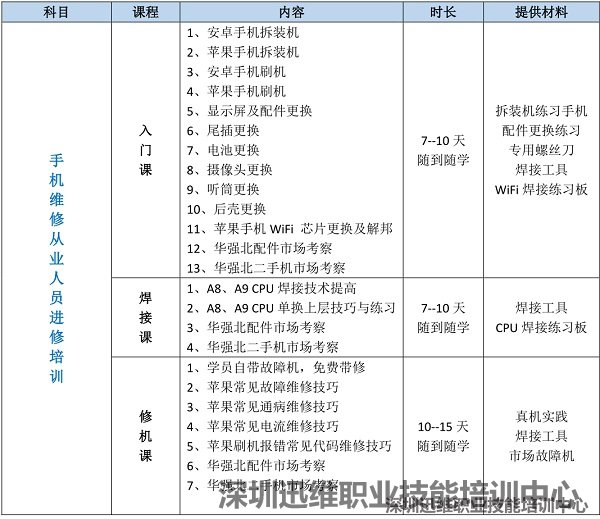Click line 2、A8、A9 CPU 单换上层技巧与练习
The image size is (600, 519).
291,308
